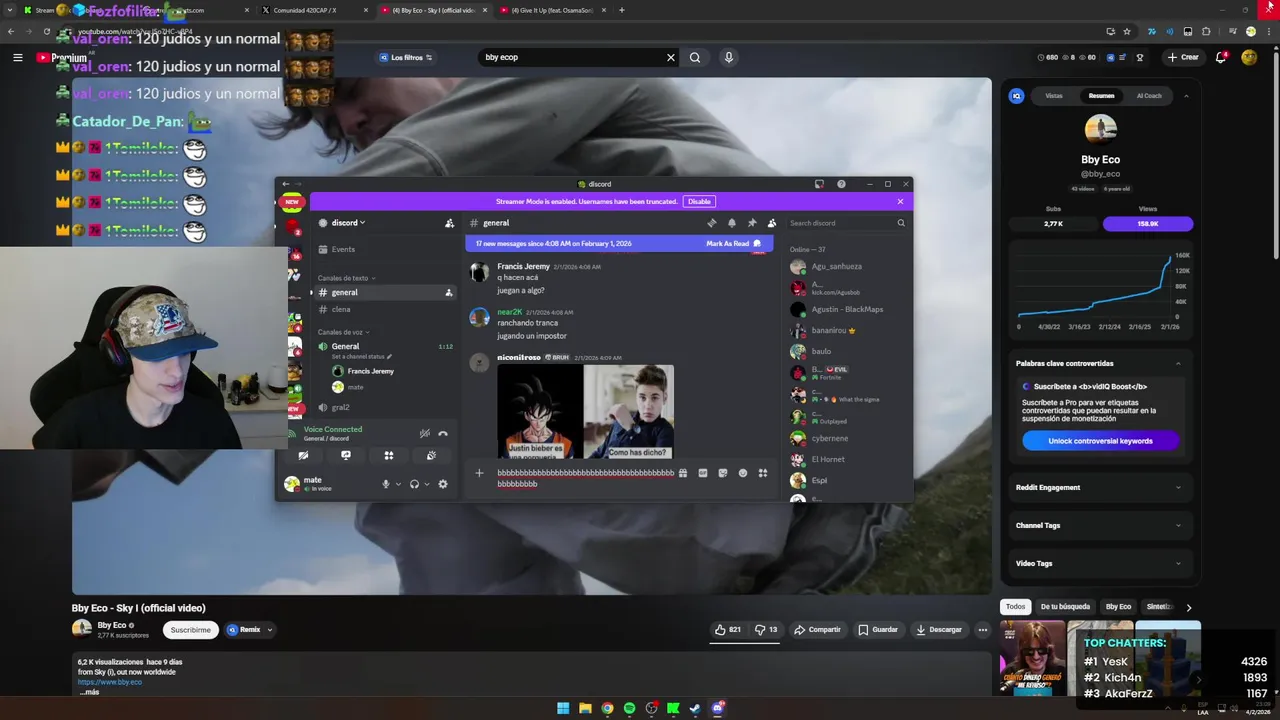
Task: Like the Bby Eco video
Action: (728, 630)
